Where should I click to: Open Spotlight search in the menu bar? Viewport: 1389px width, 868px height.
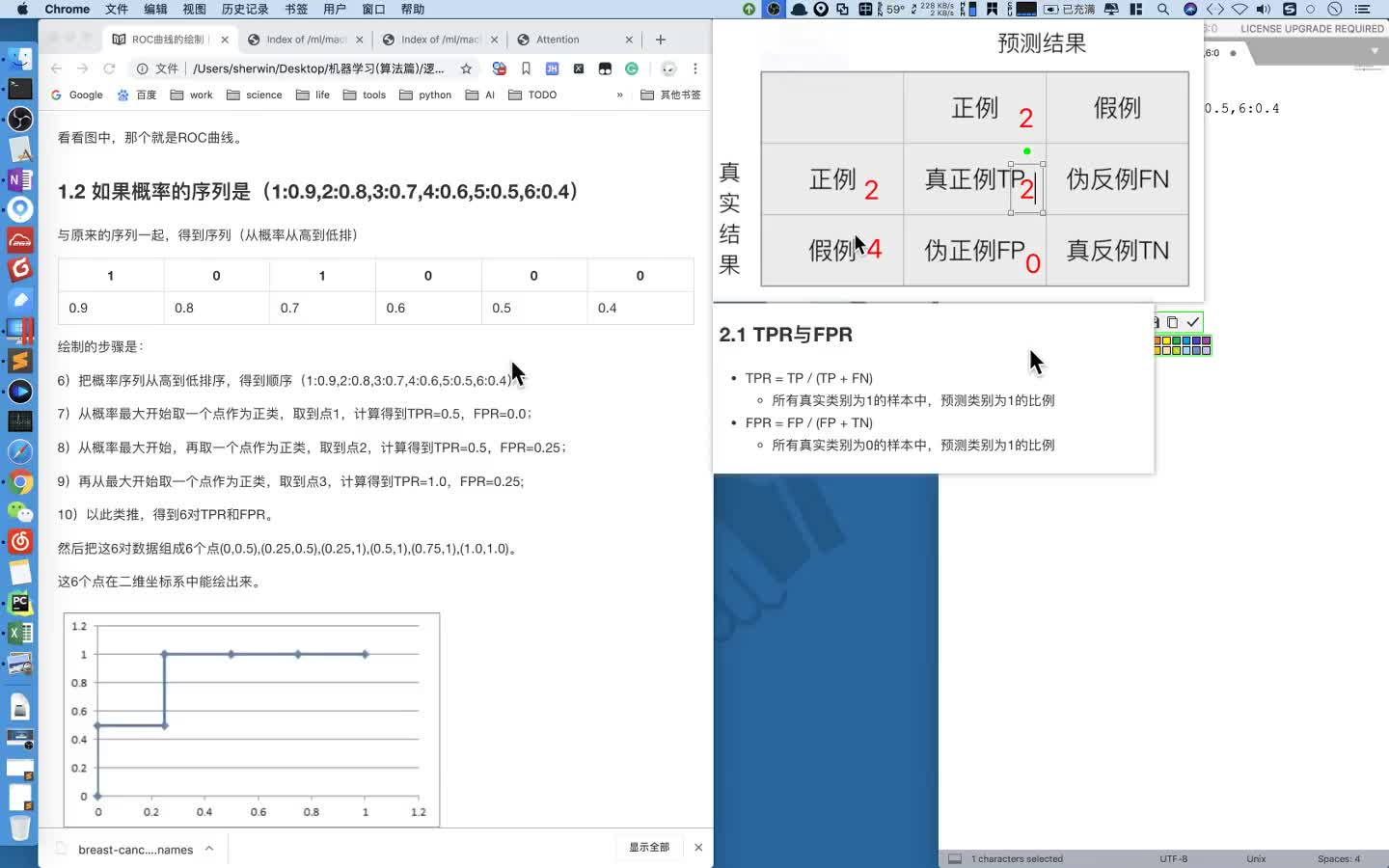click(1163, 9)
